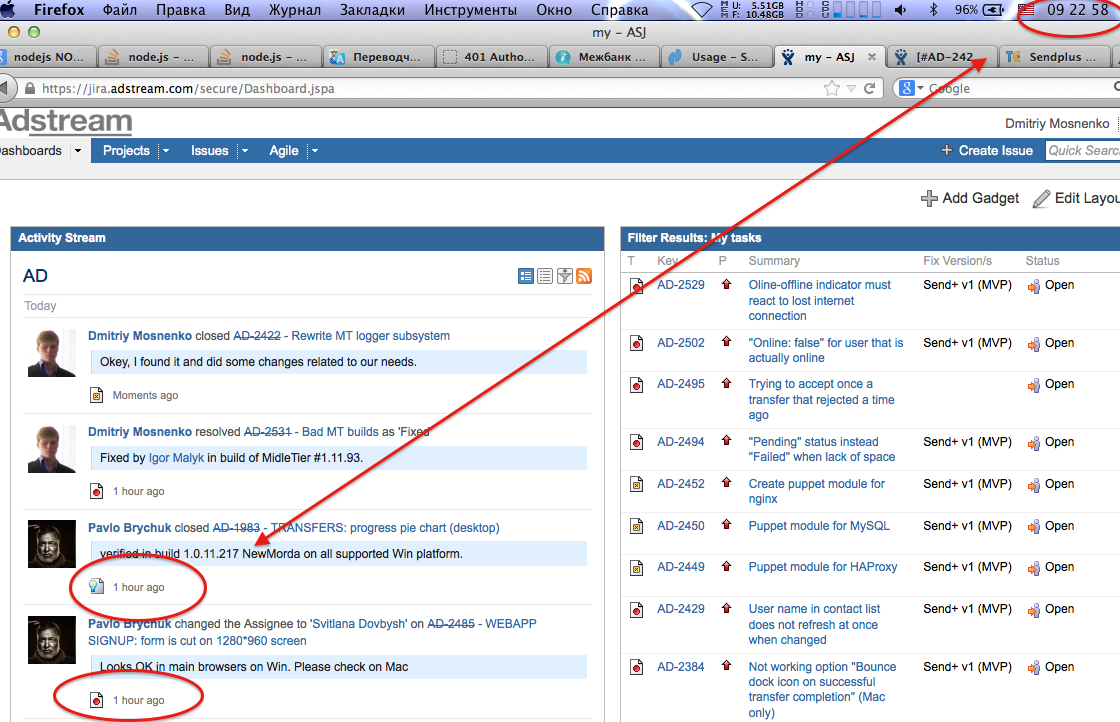This screenshot has height=722, width=1120.
Task: Expand the Projects dropdown arrow
Action: (x=166, y=151)
